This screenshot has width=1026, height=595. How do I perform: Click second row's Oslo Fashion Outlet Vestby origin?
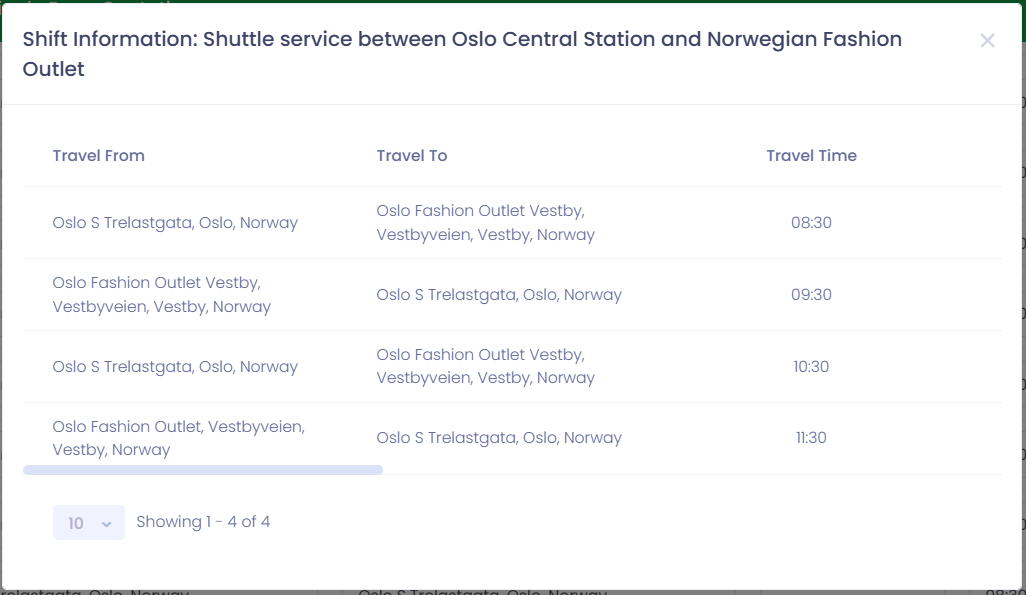point(162,295)
